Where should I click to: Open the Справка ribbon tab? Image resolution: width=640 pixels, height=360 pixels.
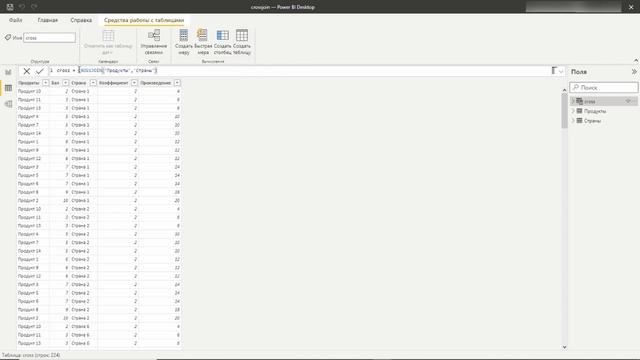pyautogui.click(x=81, y=20)
